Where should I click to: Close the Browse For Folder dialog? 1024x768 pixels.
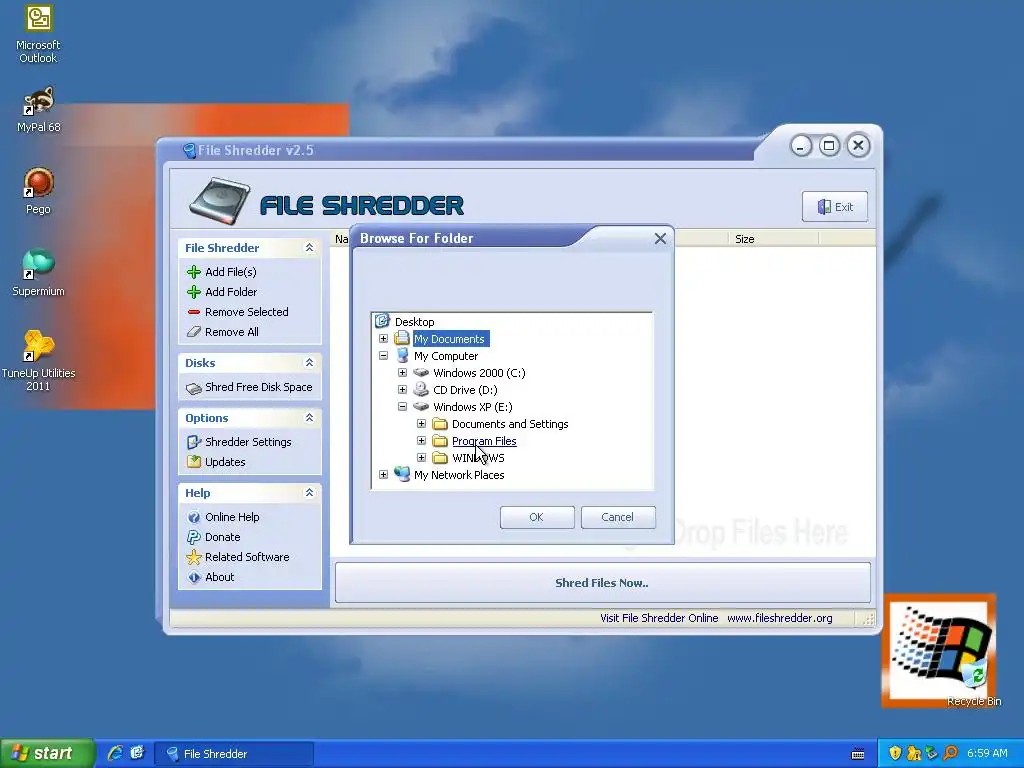click(660, 238)
